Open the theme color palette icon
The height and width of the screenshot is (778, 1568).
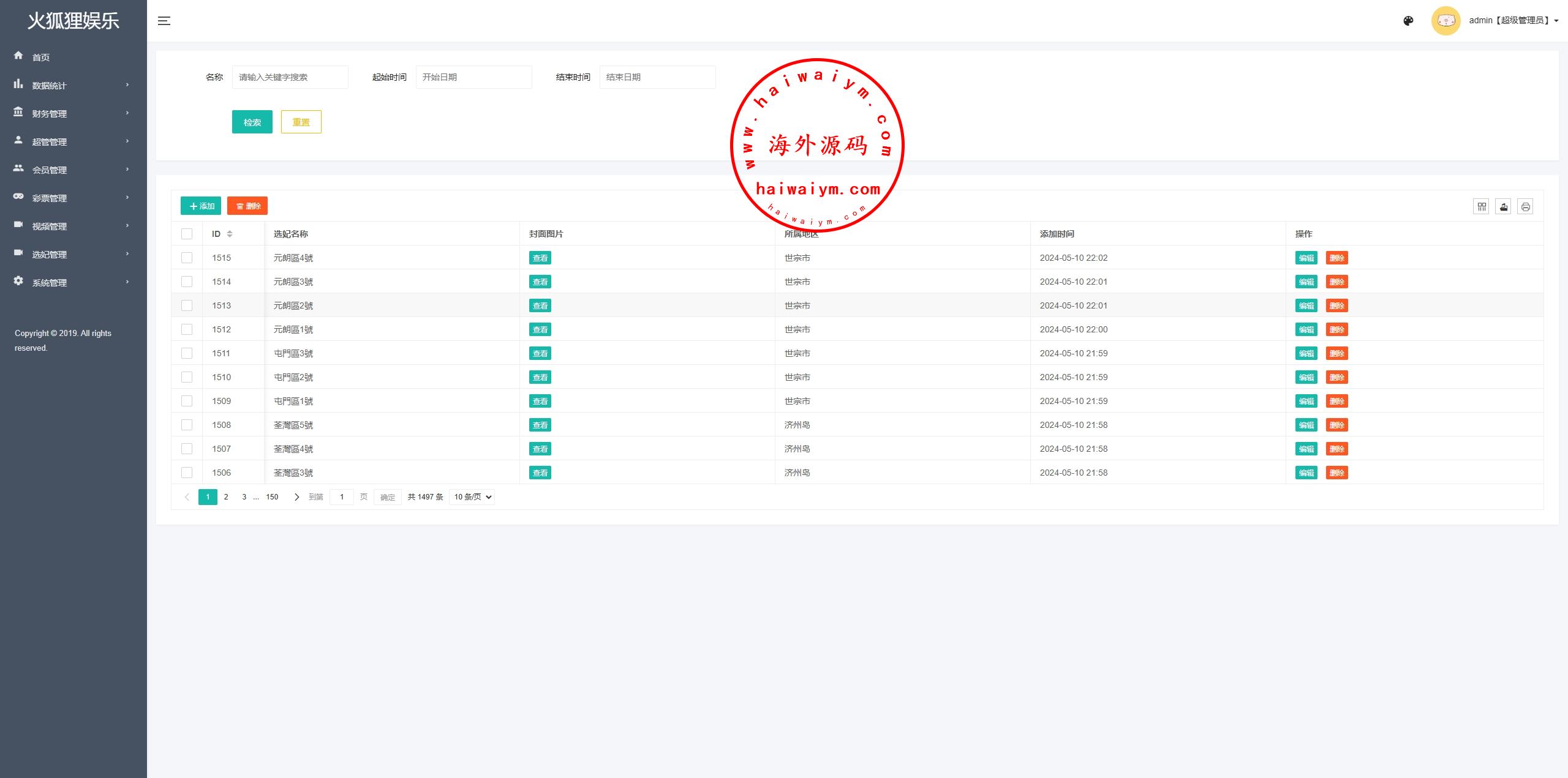1408,21
